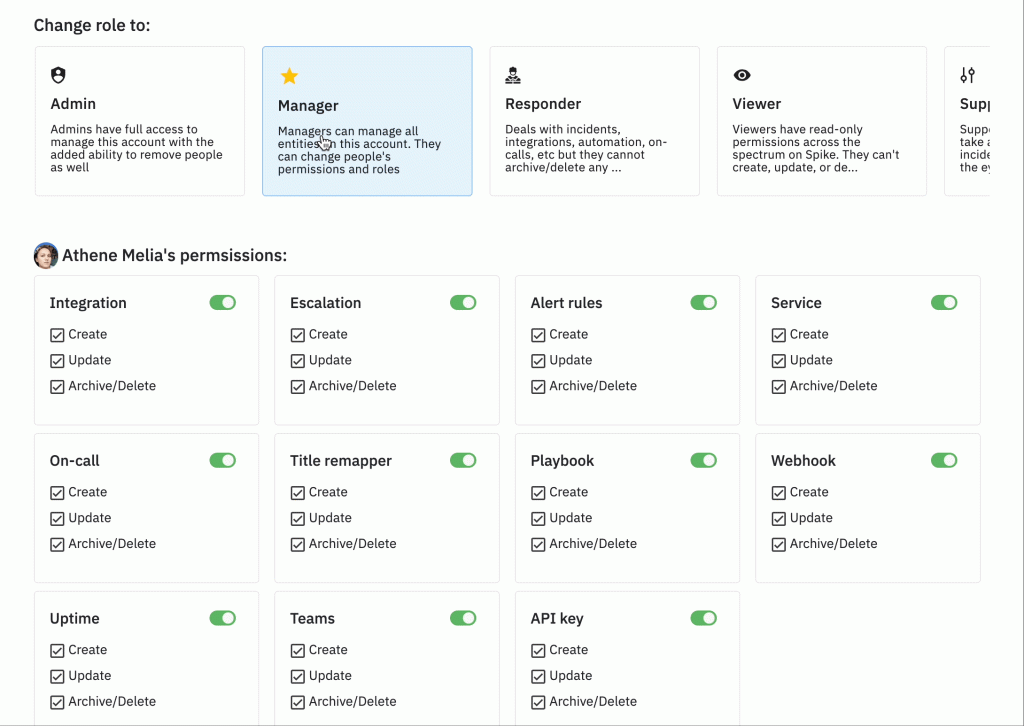1024x726 pixels.
Task: Click the Manager star icon
Action: [289, 76]
